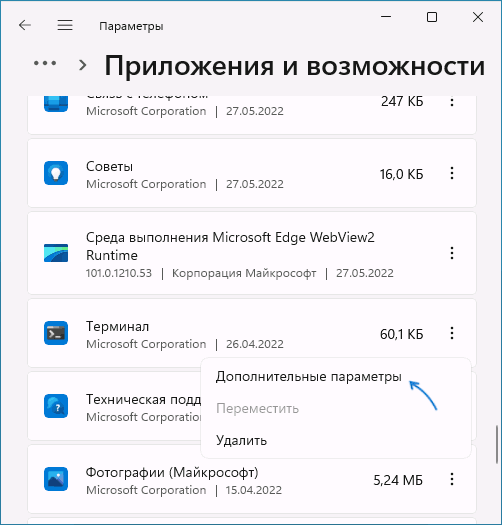Click the phone link app icon
Screen dimensions: 502x525
point(56,103)
